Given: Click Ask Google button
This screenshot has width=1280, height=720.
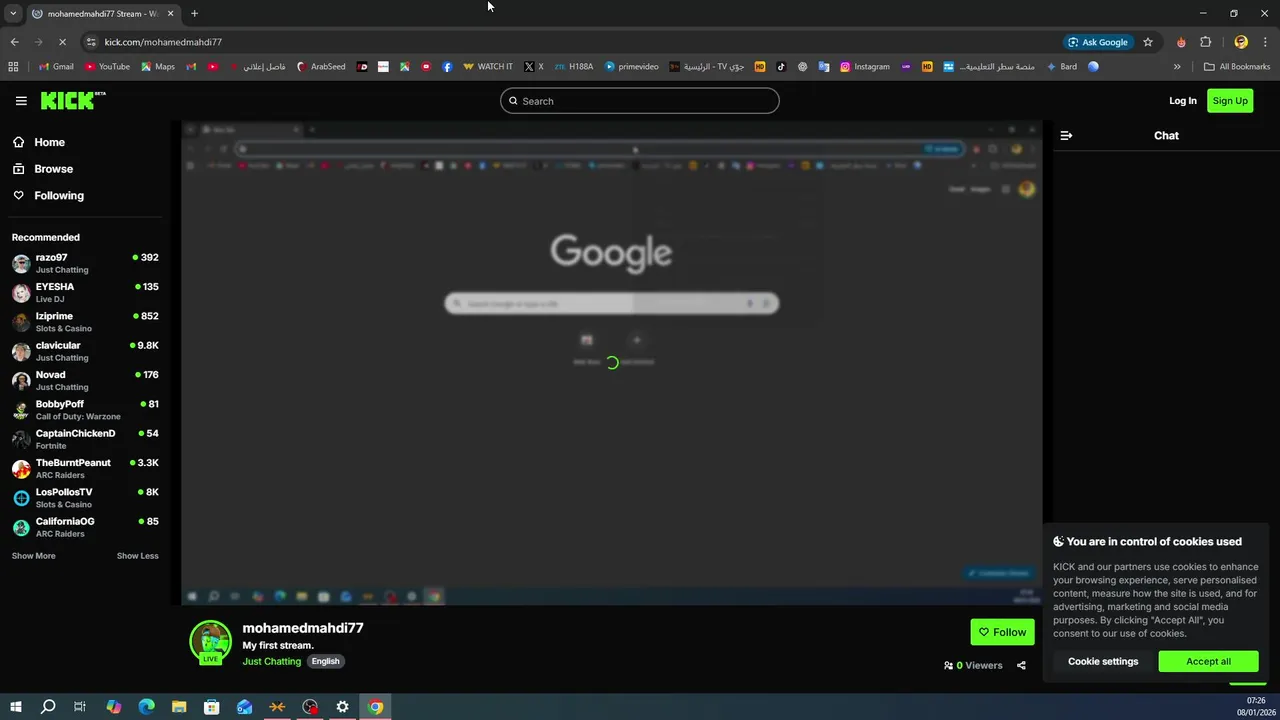Looking at the screenshot, I should coord(1098,42).
